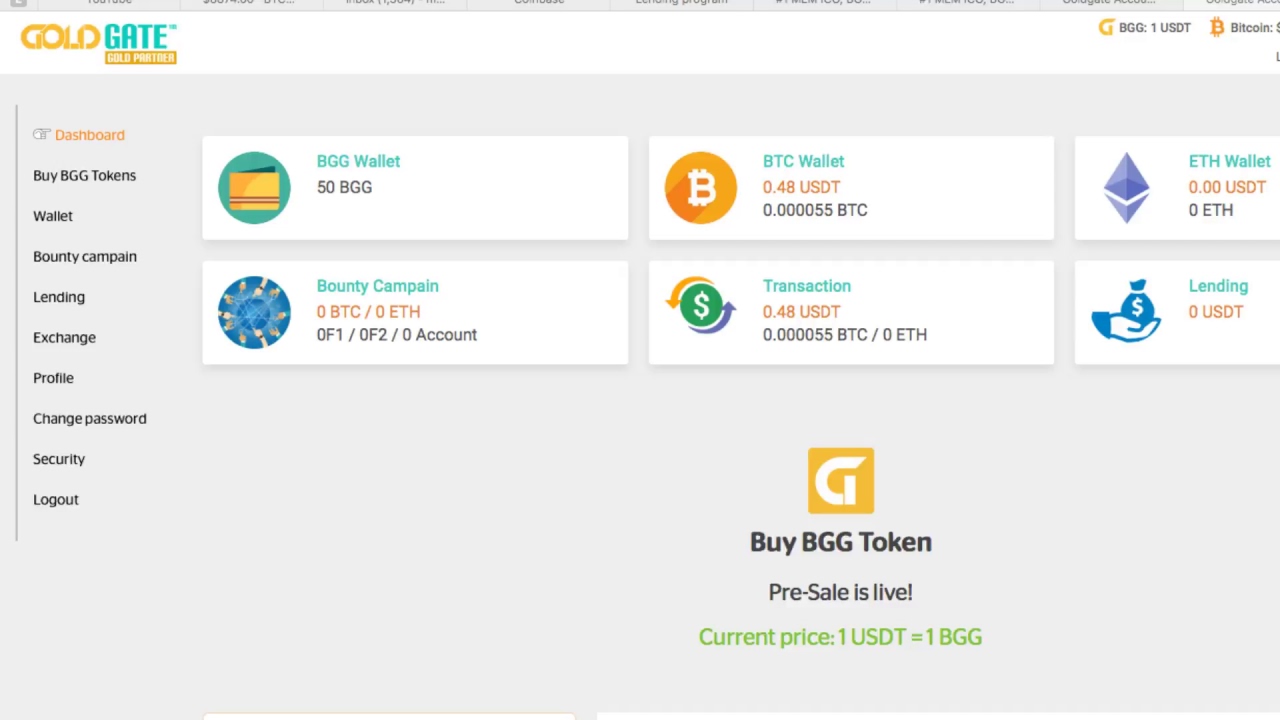Click the Transaction dollar icon

click(700, 306)
